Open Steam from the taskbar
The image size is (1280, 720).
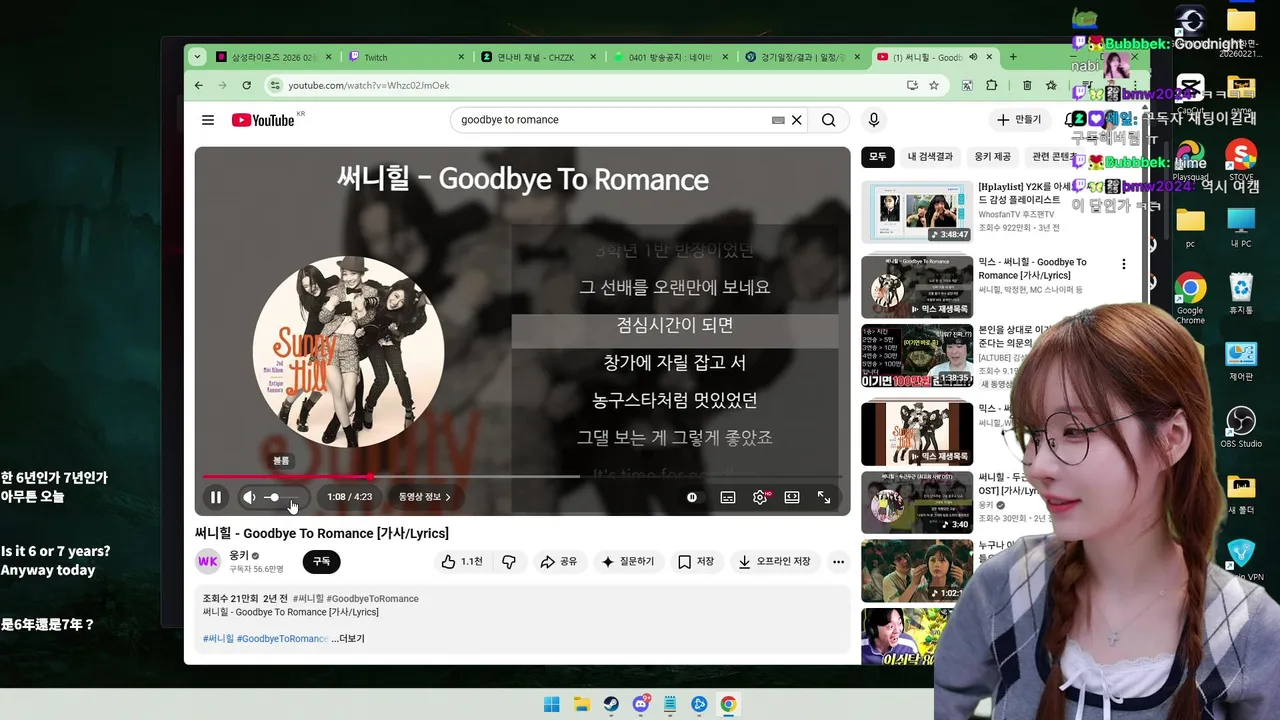(611, 704)
